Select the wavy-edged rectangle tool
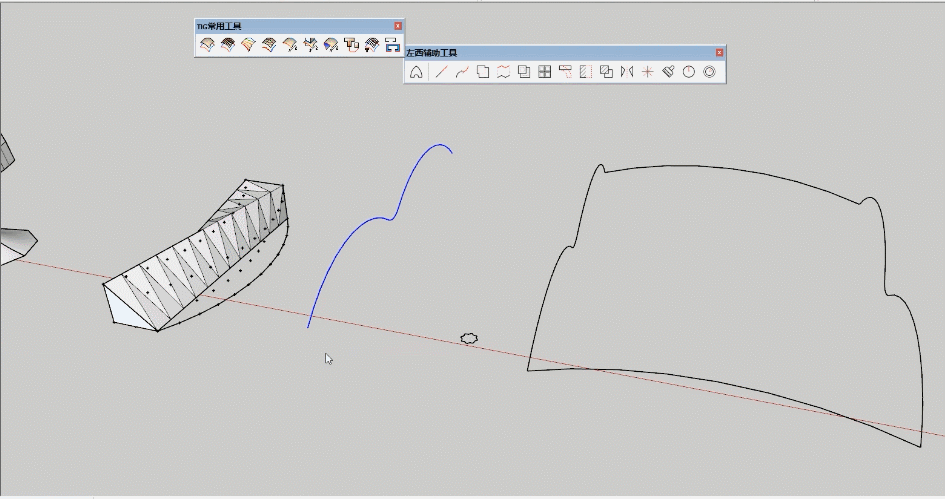Screen dimensions: 945x499 (503, 72)
